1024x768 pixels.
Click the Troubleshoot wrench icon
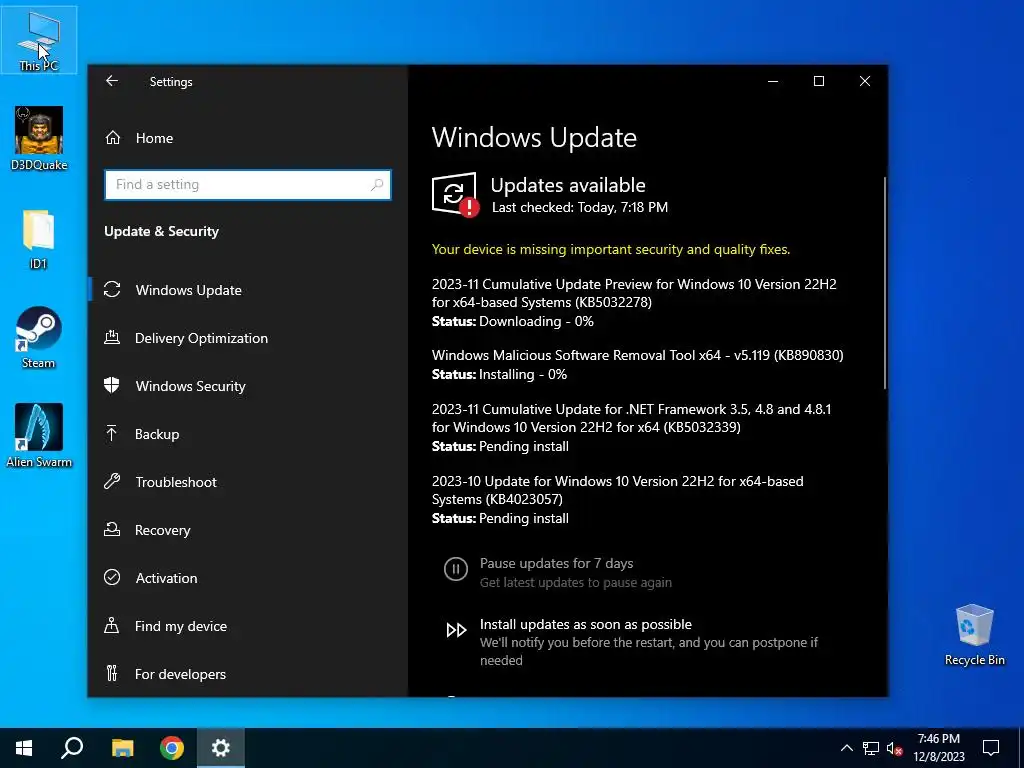[112, 481]
